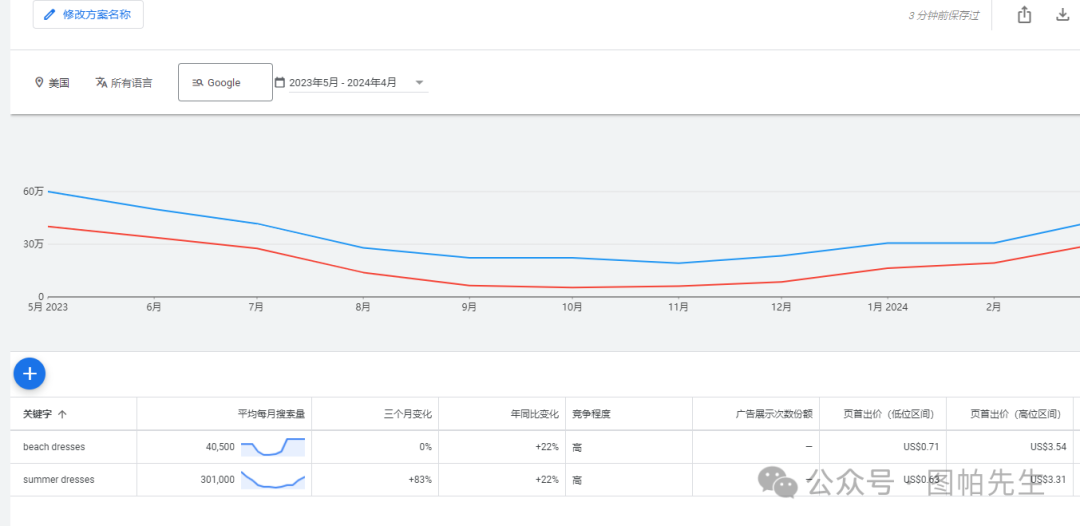This screenshot has width=1080, height=526.
Task: Click the 年同比变化 column header
Action: click(x=533, y=414)
